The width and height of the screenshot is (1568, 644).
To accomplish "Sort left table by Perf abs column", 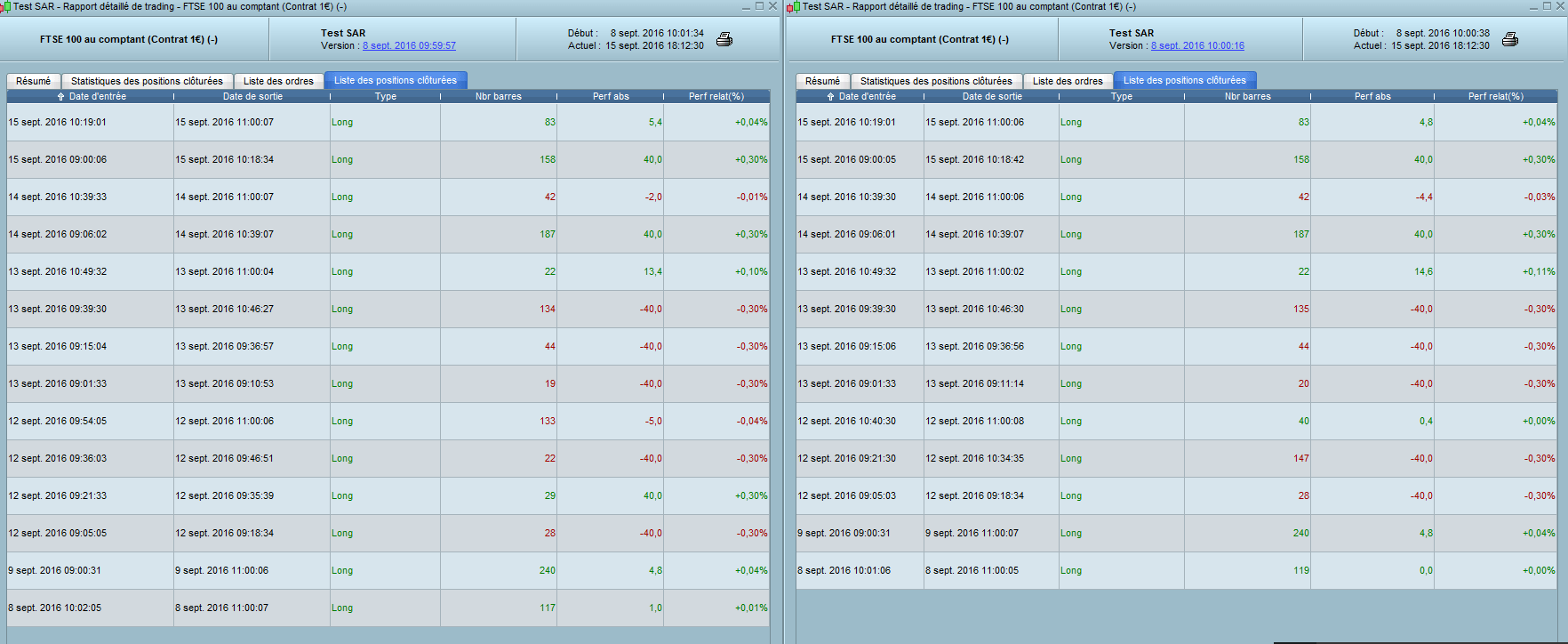I will [x=611, y=96].
